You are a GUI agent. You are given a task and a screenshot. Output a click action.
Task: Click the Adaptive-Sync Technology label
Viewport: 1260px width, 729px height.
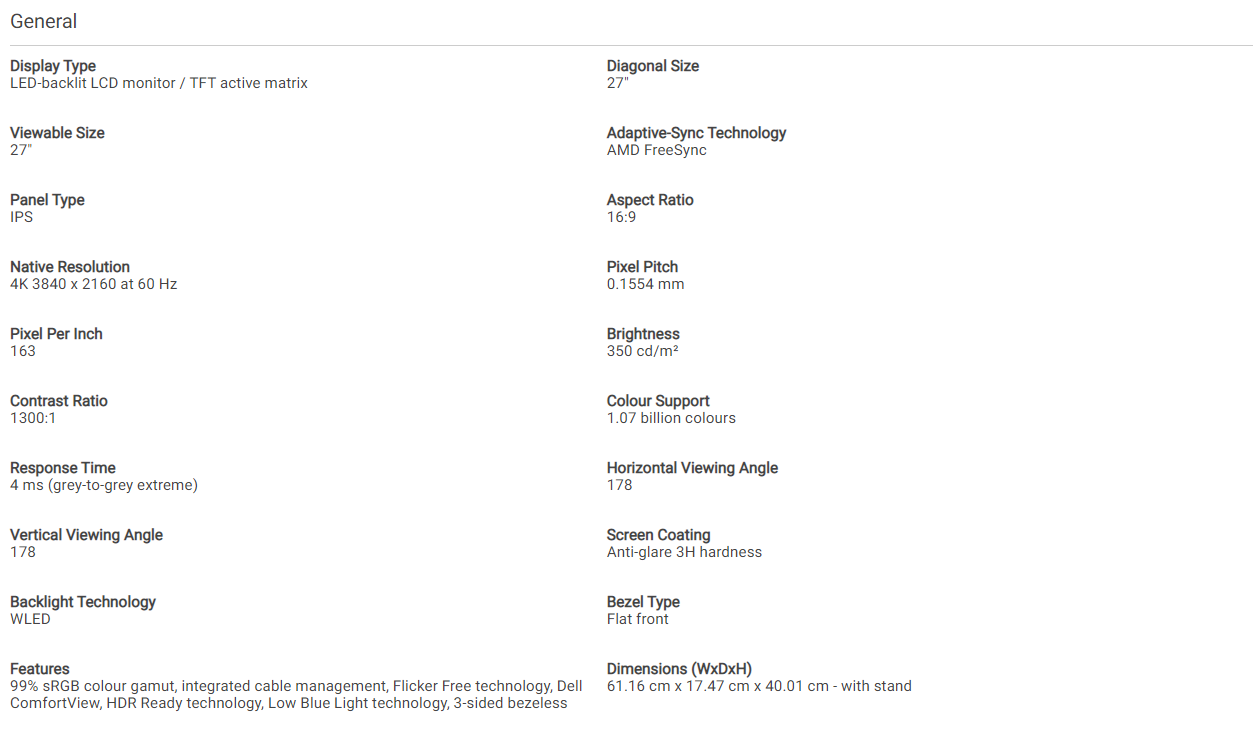[696, 133]
